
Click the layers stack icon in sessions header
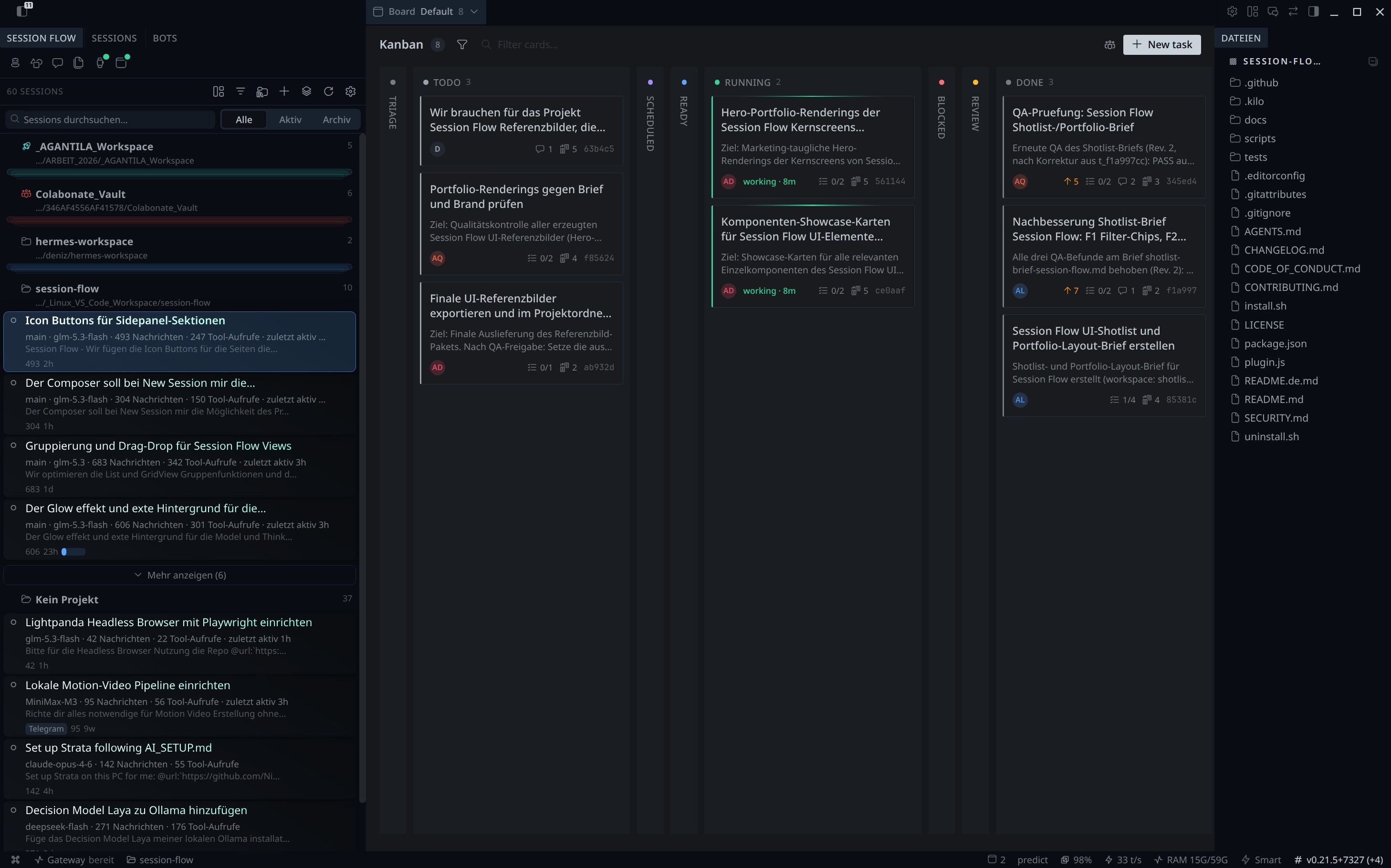306,91
